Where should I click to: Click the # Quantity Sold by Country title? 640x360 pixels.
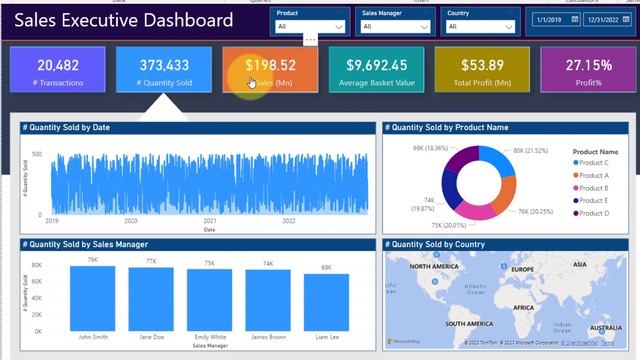(435, 244)
